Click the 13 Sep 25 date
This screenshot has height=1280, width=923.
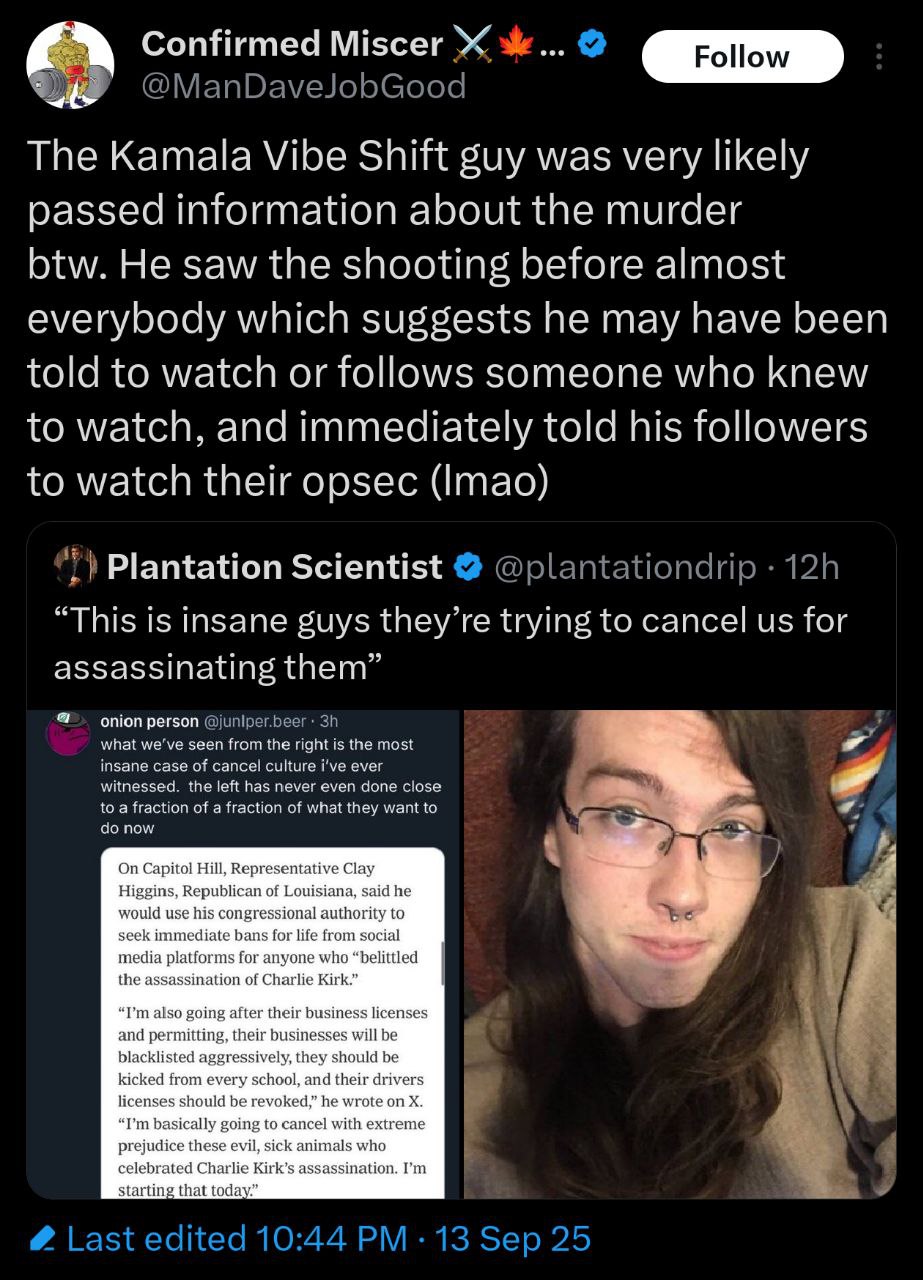coord(514,1239)
